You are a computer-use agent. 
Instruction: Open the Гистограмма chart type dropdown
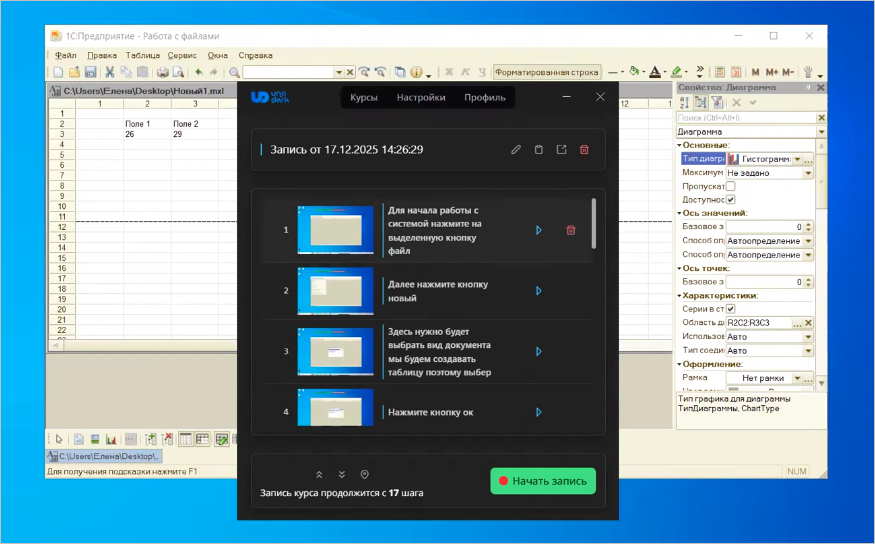coord(797,159)
